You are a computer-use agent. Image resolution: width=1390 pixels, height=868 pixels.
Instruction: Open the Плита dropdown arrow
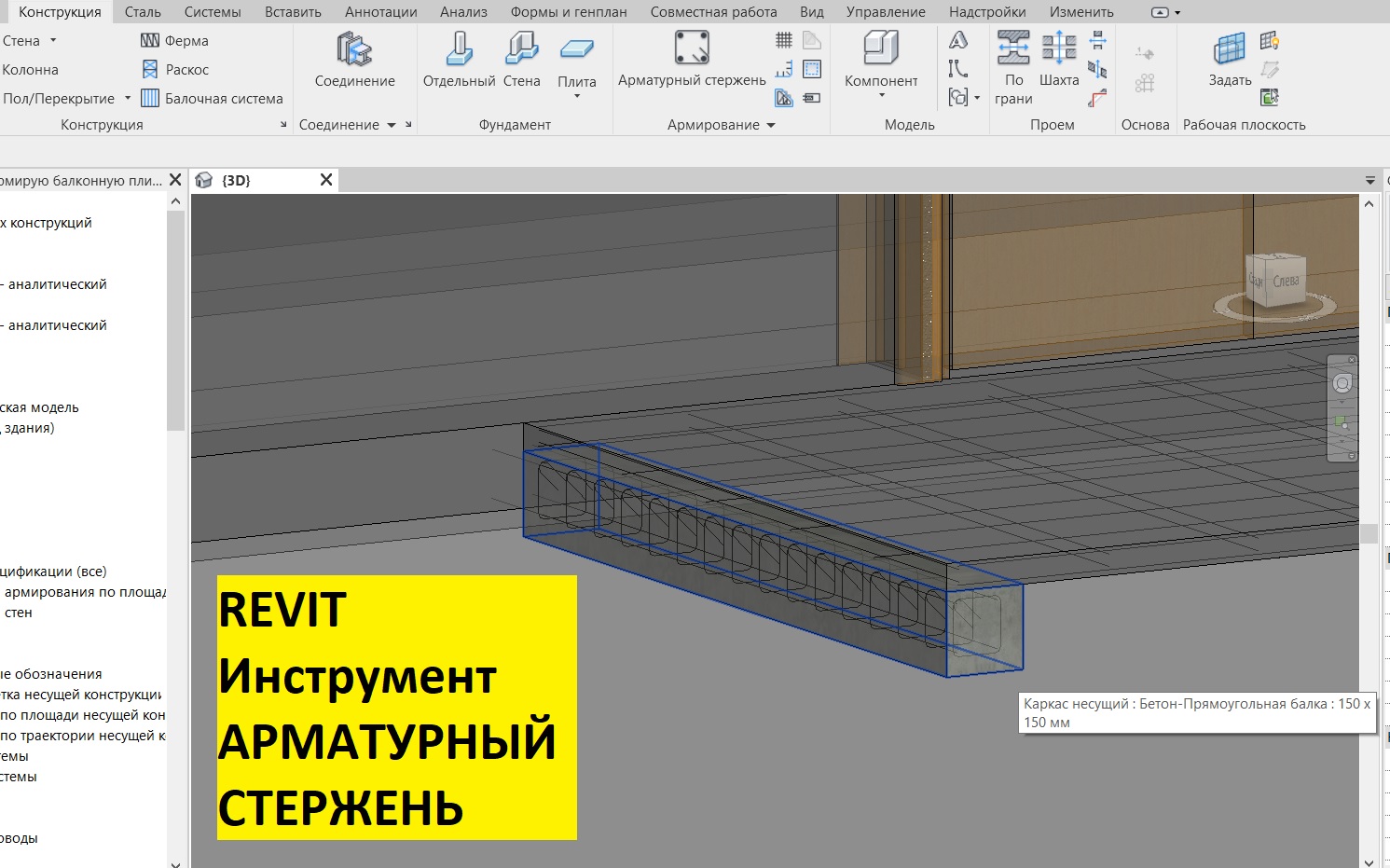pos(577,96)
